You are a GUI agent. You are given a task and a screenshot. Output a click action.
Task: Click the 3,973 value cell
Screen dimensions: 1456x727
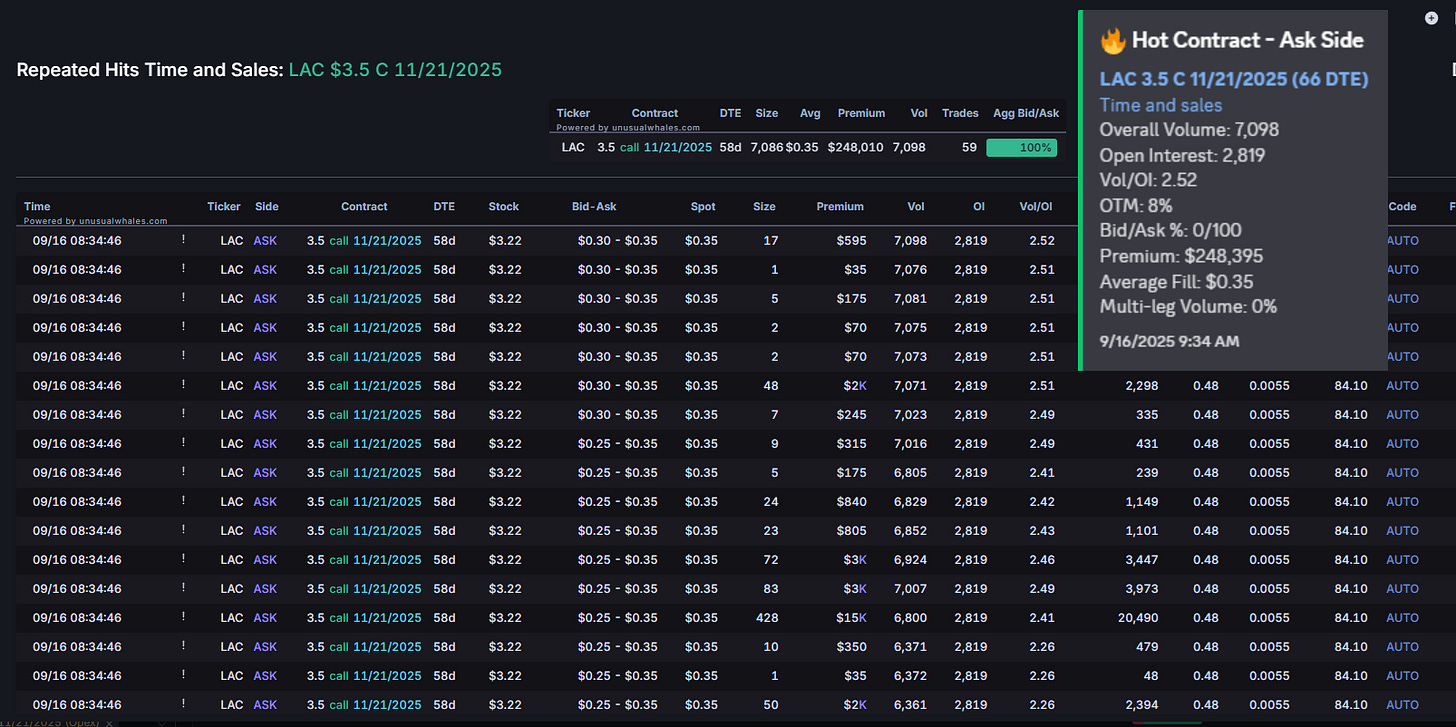pyautogui.click(x=1141, y=589)
